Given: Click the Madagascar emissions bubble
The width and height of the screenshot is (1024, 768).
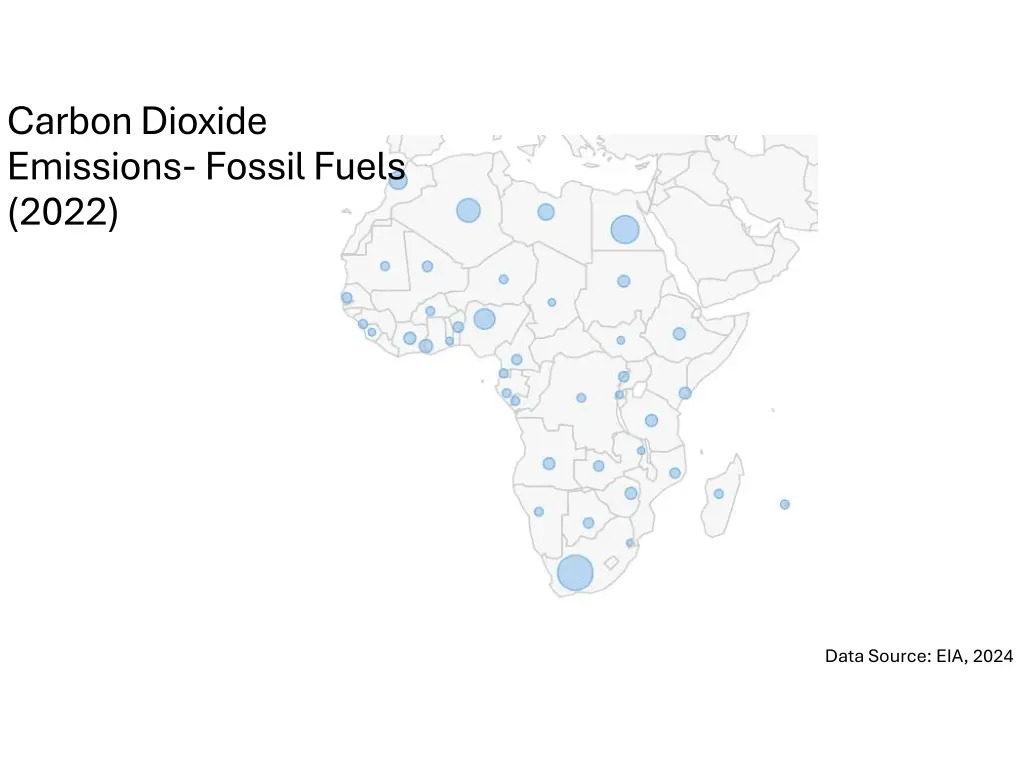Looking at the screenshot, I should pyautogui.click(x=719, y=494).
